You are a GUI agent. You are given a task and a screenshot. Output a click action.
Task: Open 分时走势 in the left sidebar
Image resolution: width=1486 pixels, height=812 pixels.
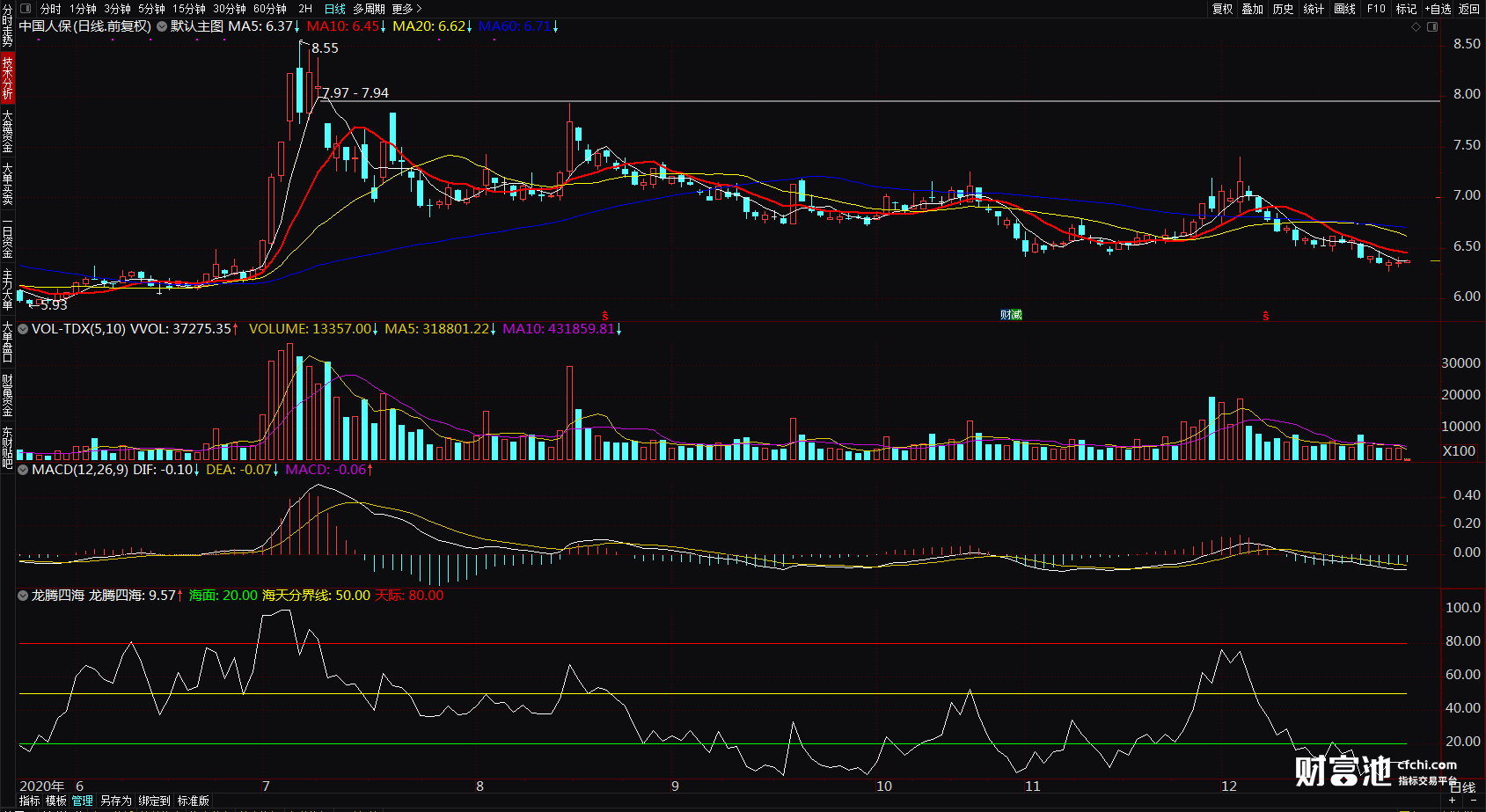pyautogui.click(x=7, y=26)
